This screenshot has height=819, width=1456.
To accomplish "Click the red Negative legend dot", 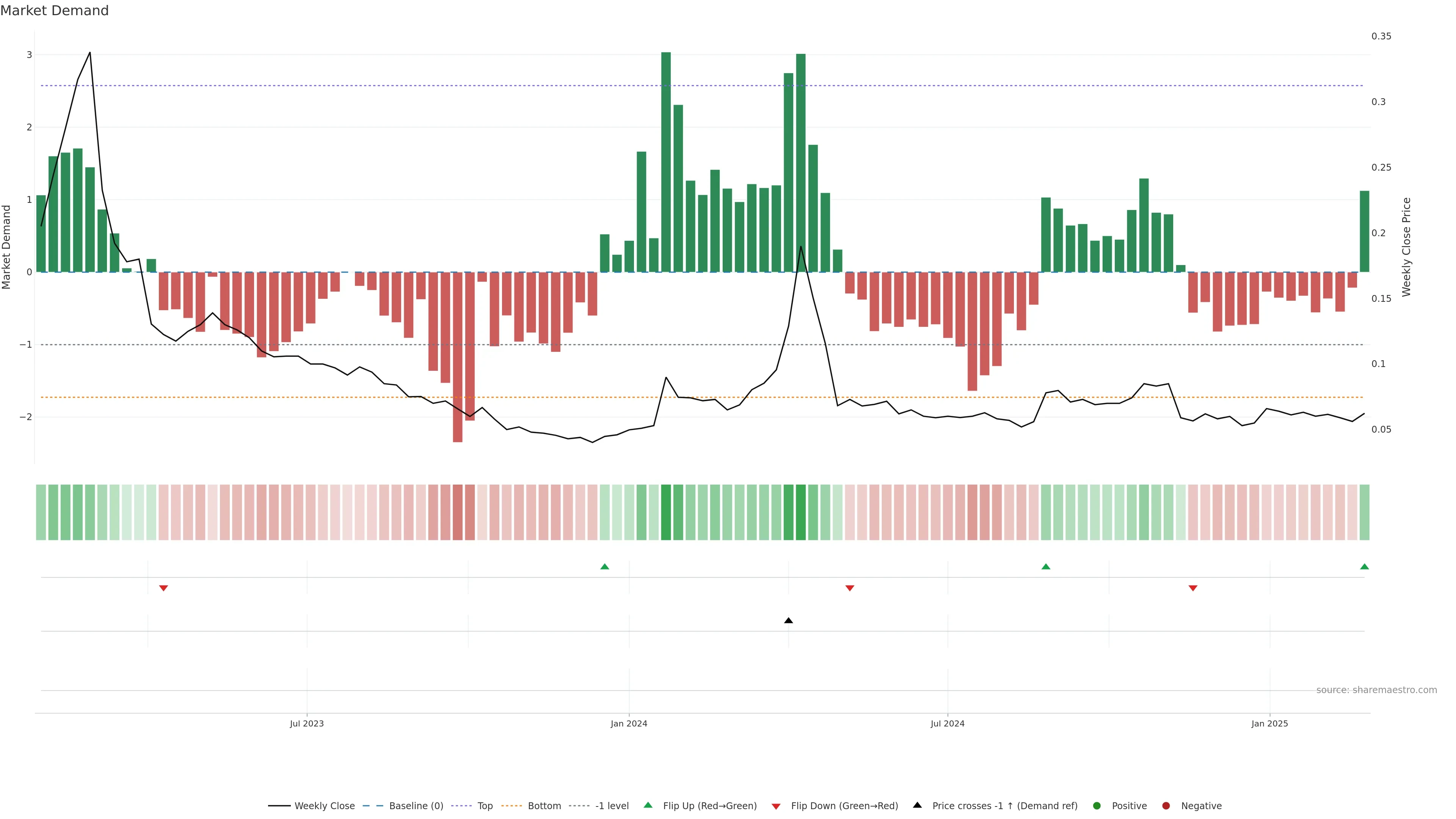I will 1166,806.
